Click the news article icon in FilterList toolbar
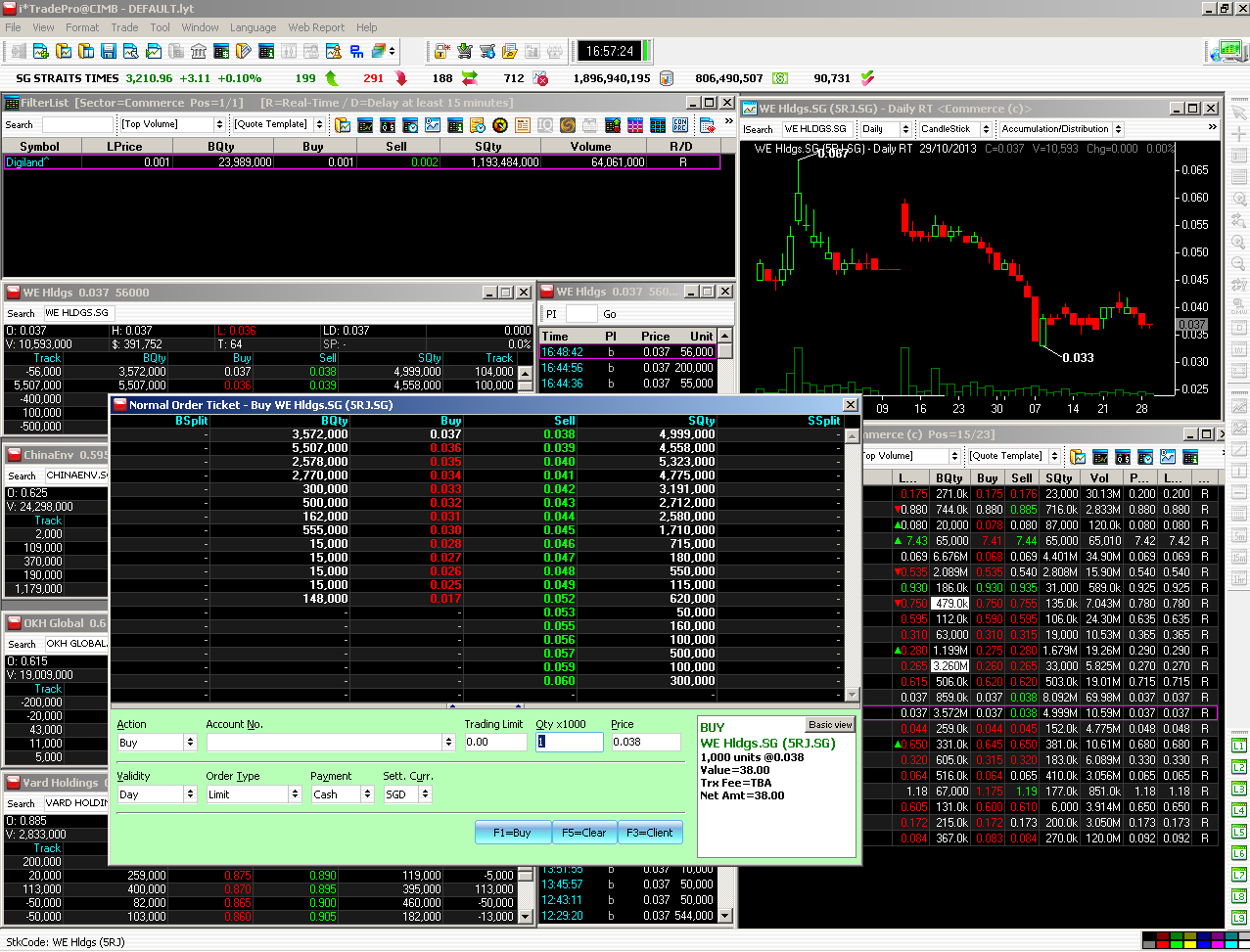Screen dimensions: 1250x952 tap(522, 125)
